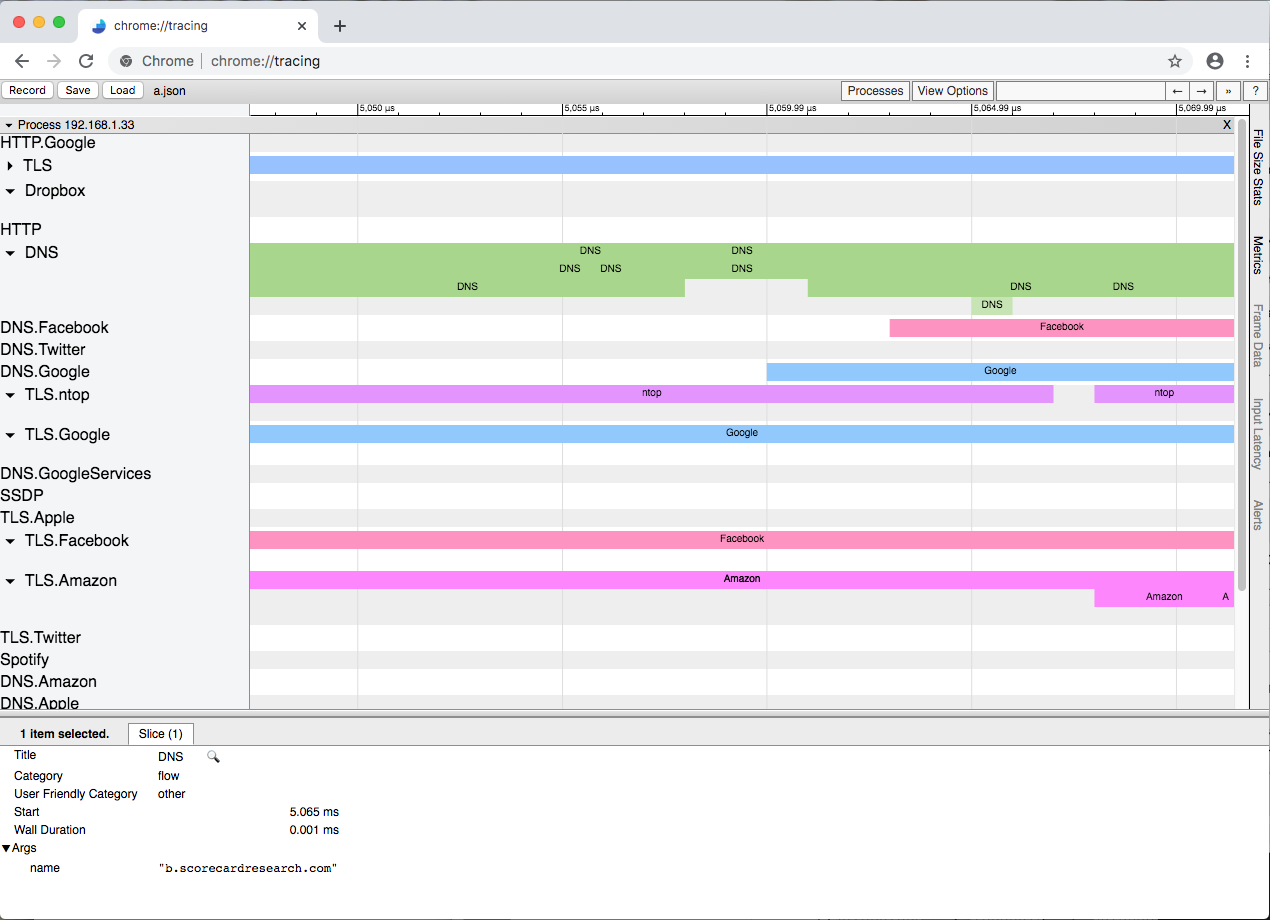Collapse the Args section triangle
The width and height of the screenshot is (1270, 920).
(x=6, y=848)
